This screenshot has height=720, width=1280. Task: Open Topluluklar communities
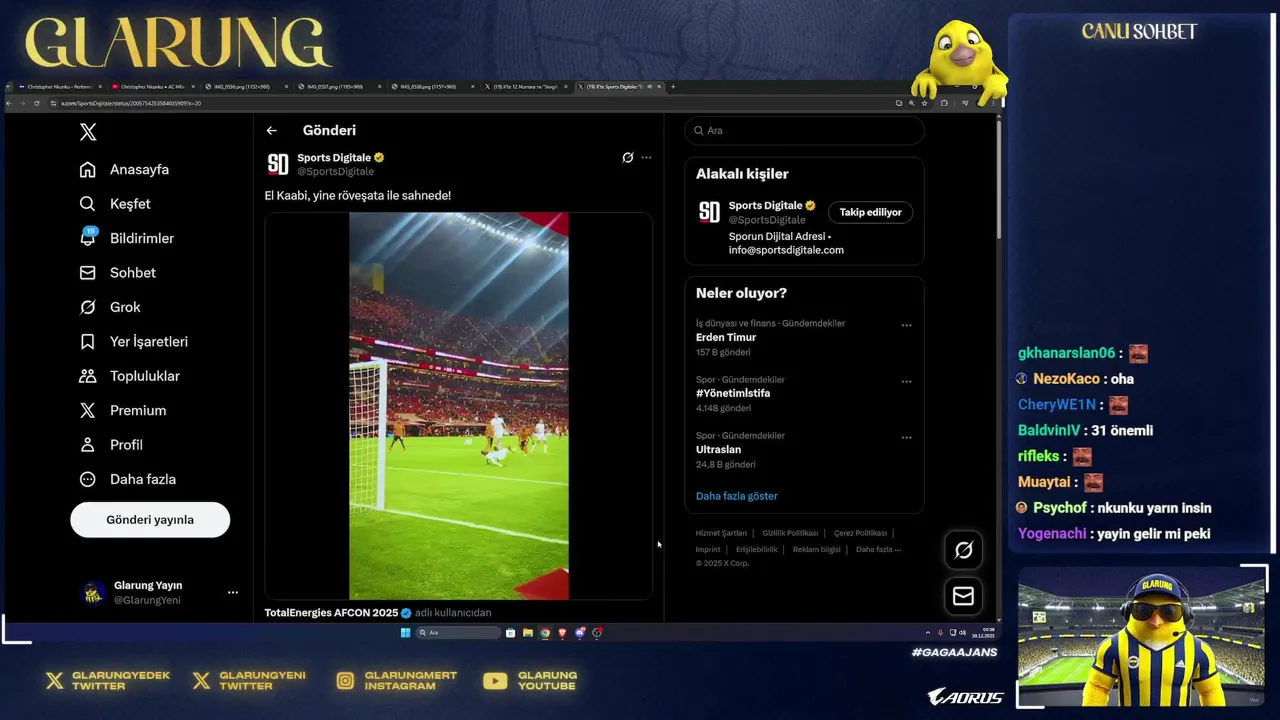click(130, 376)
